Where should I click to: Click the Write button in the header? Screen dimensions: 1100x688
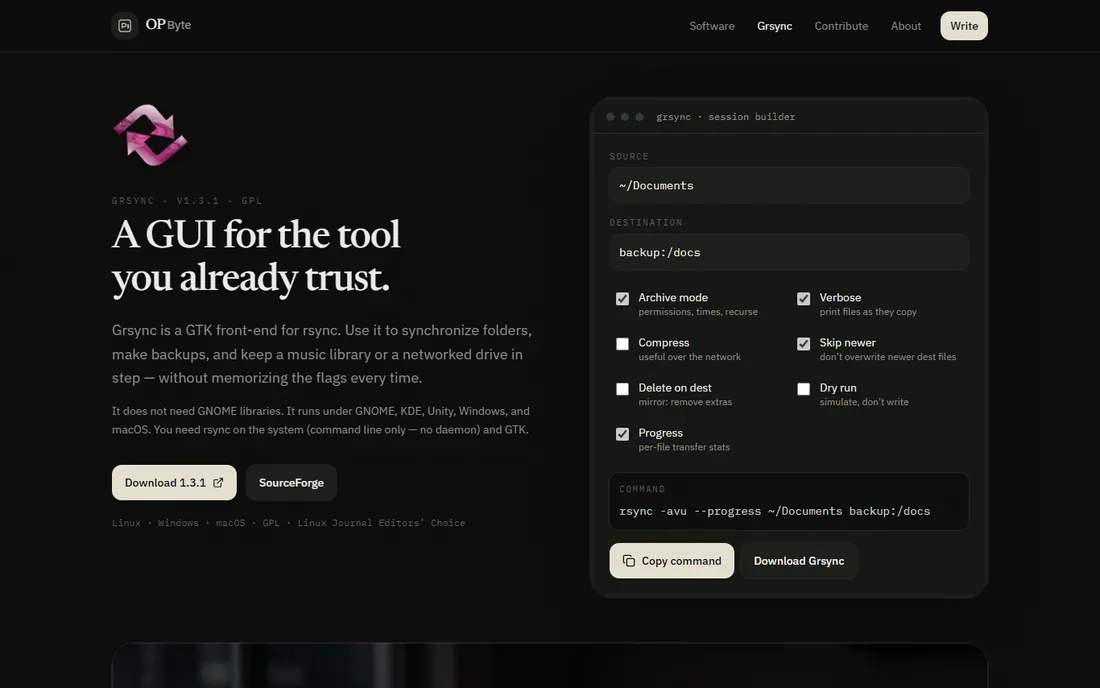tap(964, 26)
